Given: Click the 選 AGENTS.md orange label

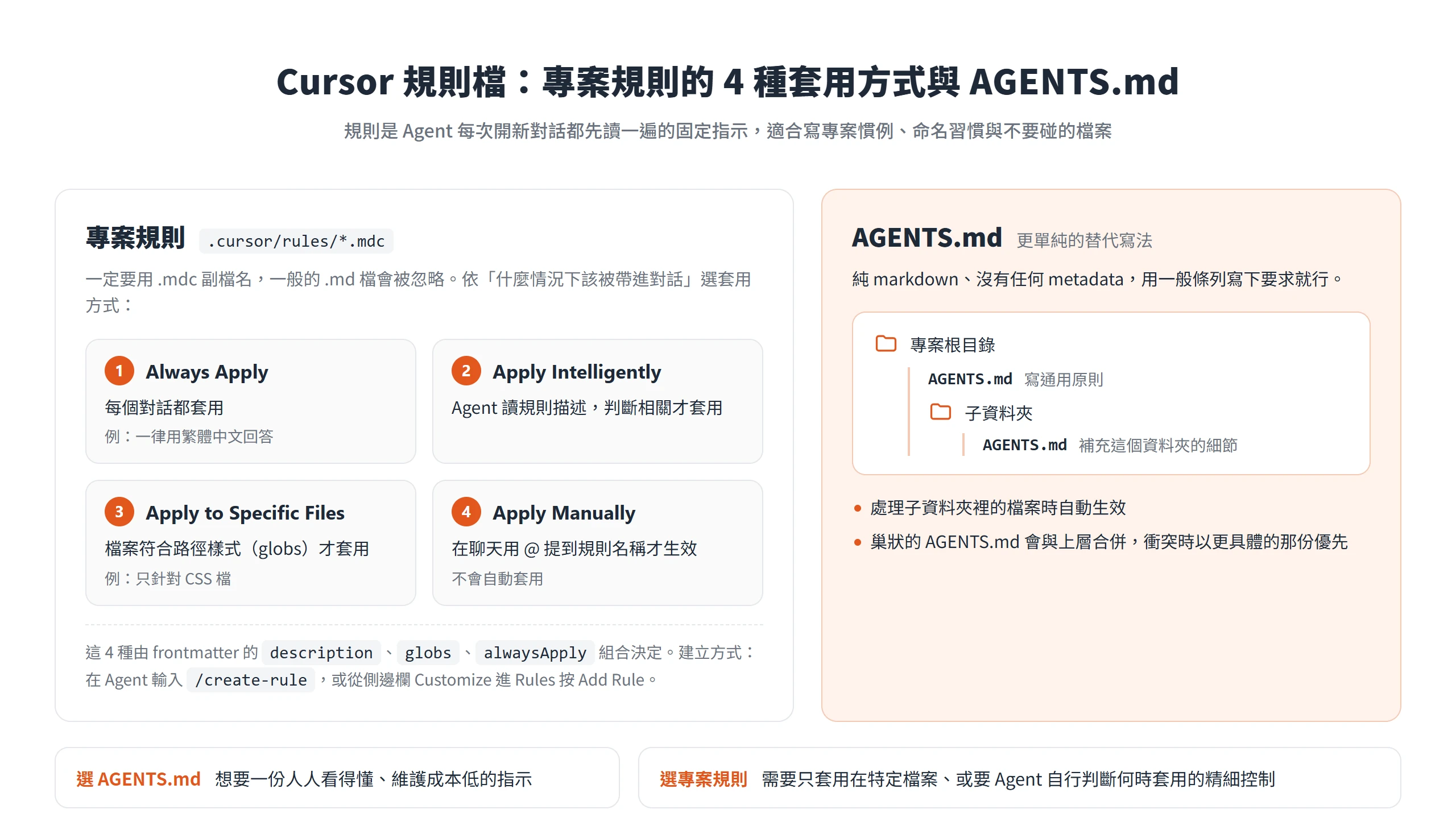Looking at the screenshot, I should click(x=139, y=779).
